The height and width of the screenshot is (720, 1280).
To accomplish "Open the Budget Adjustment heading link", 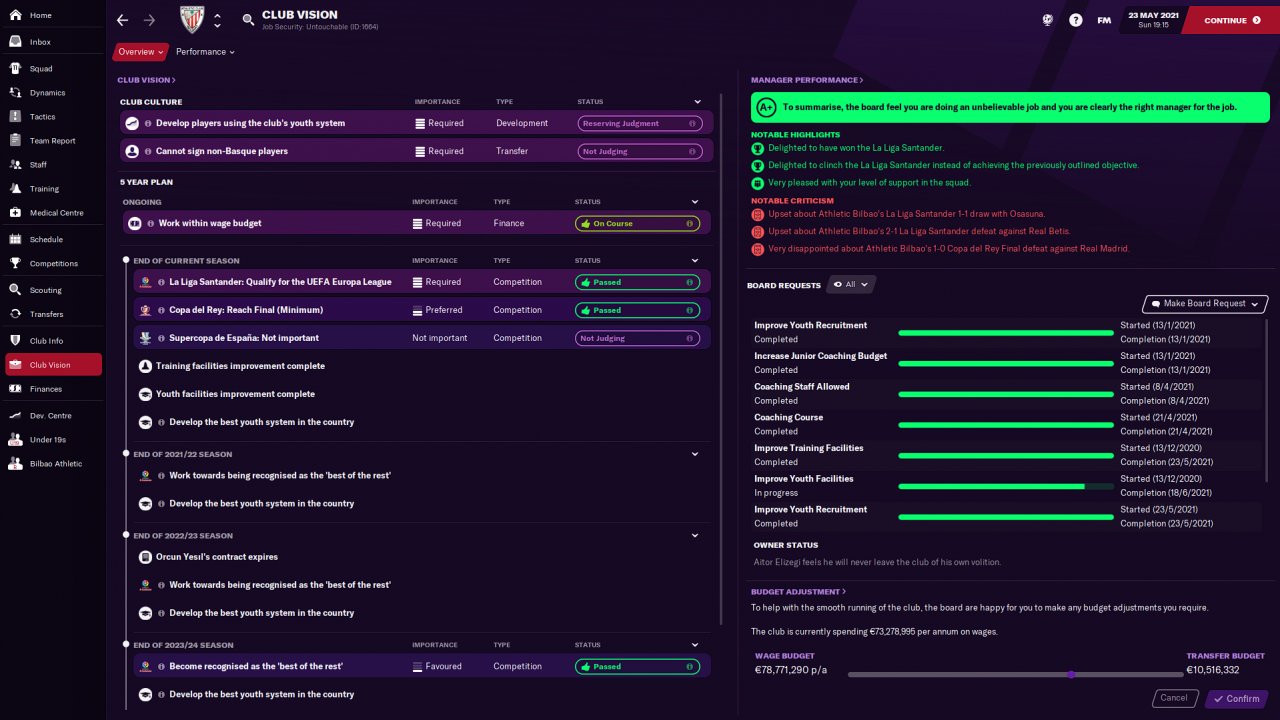I will [x=798, y=592].
